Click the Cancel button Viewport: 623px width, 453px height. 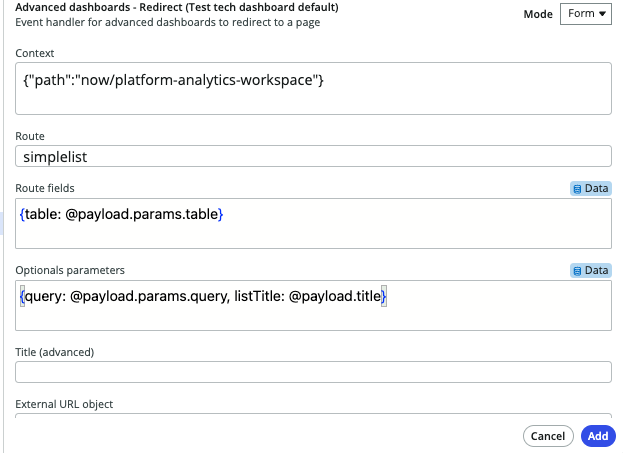coord(548,436)
